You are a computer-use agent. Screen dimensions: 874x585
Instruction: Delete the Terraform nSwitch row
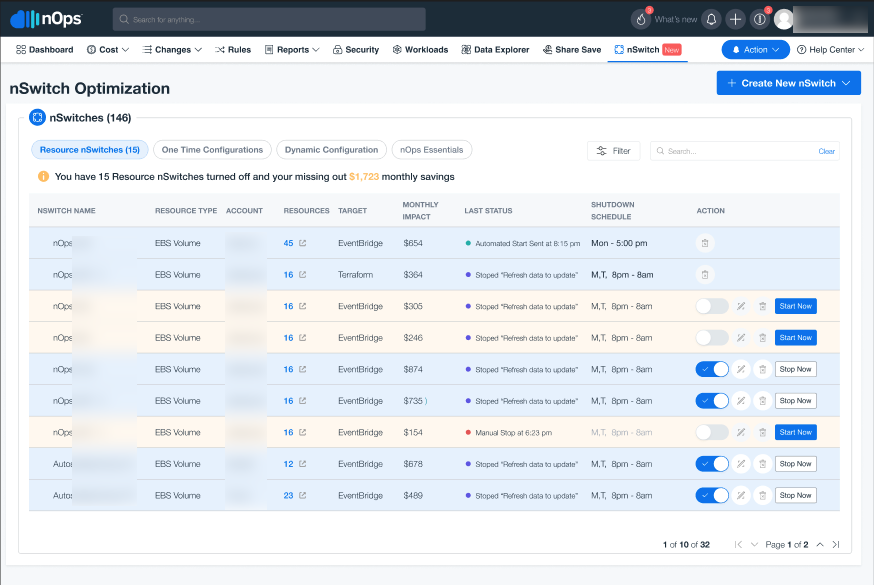705,275
